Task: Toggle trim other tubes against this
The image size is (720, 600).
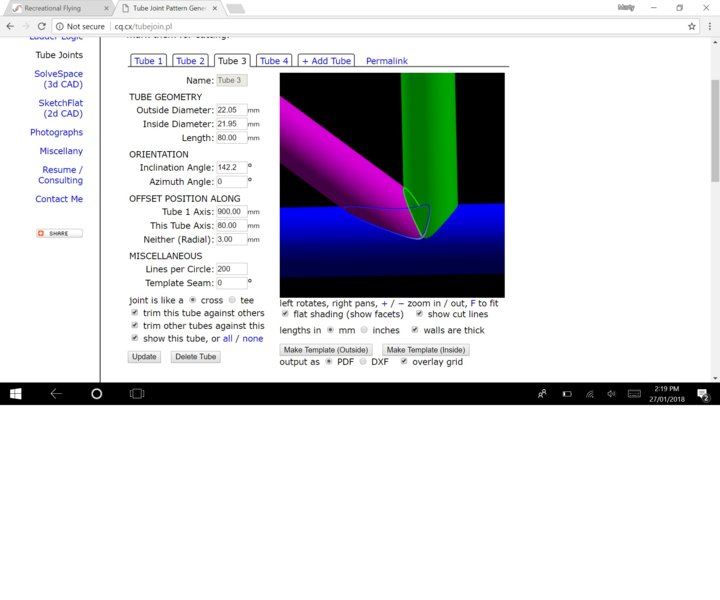Action: point(135,325)
